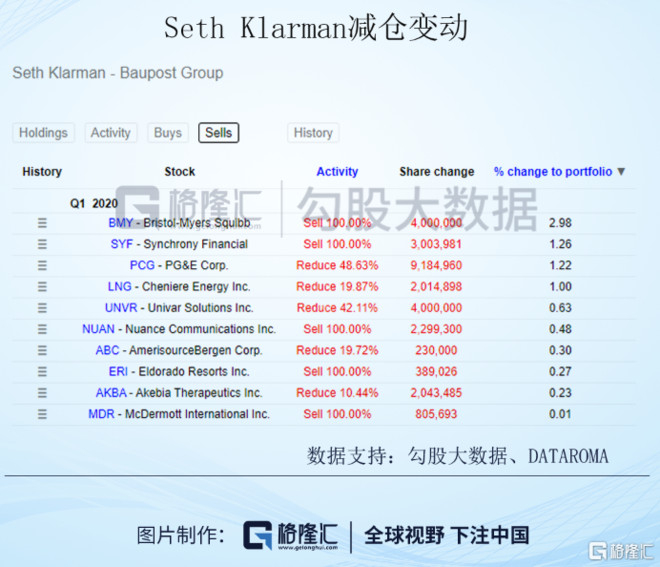Open the NUAN ticker link
The image size is (660, 567).
tap(98, 329)
